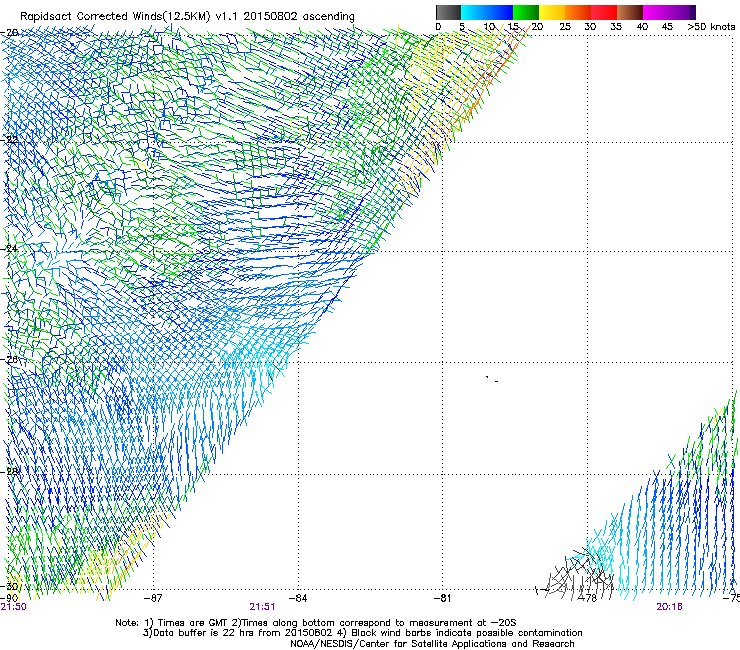740x650 pixels.
Task: Click the 21:51 swath time label
Action: click(262, 607)
